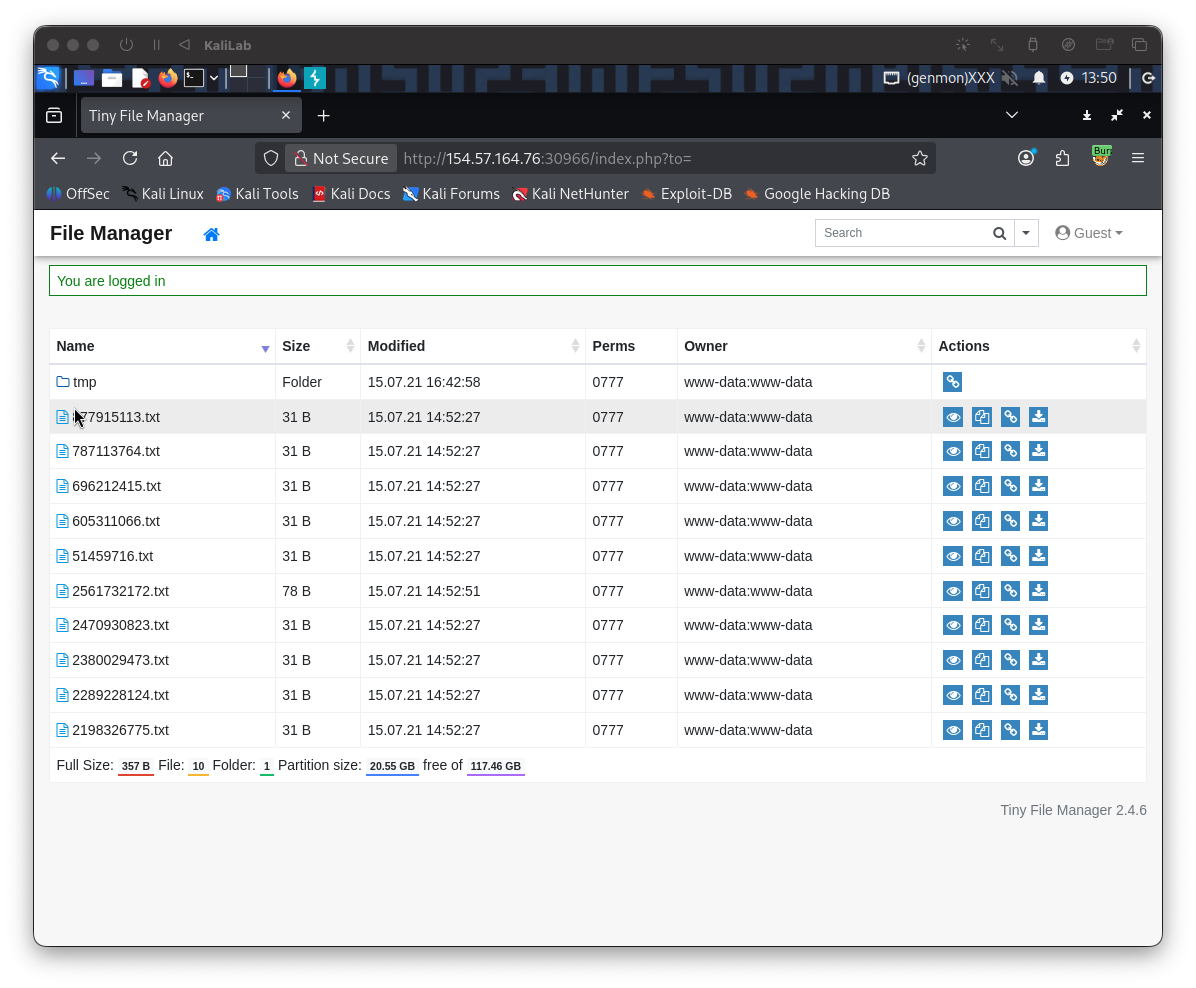The image size is (1196, 988).
Task: Sort the table by Name column
Action: point(76,346)
